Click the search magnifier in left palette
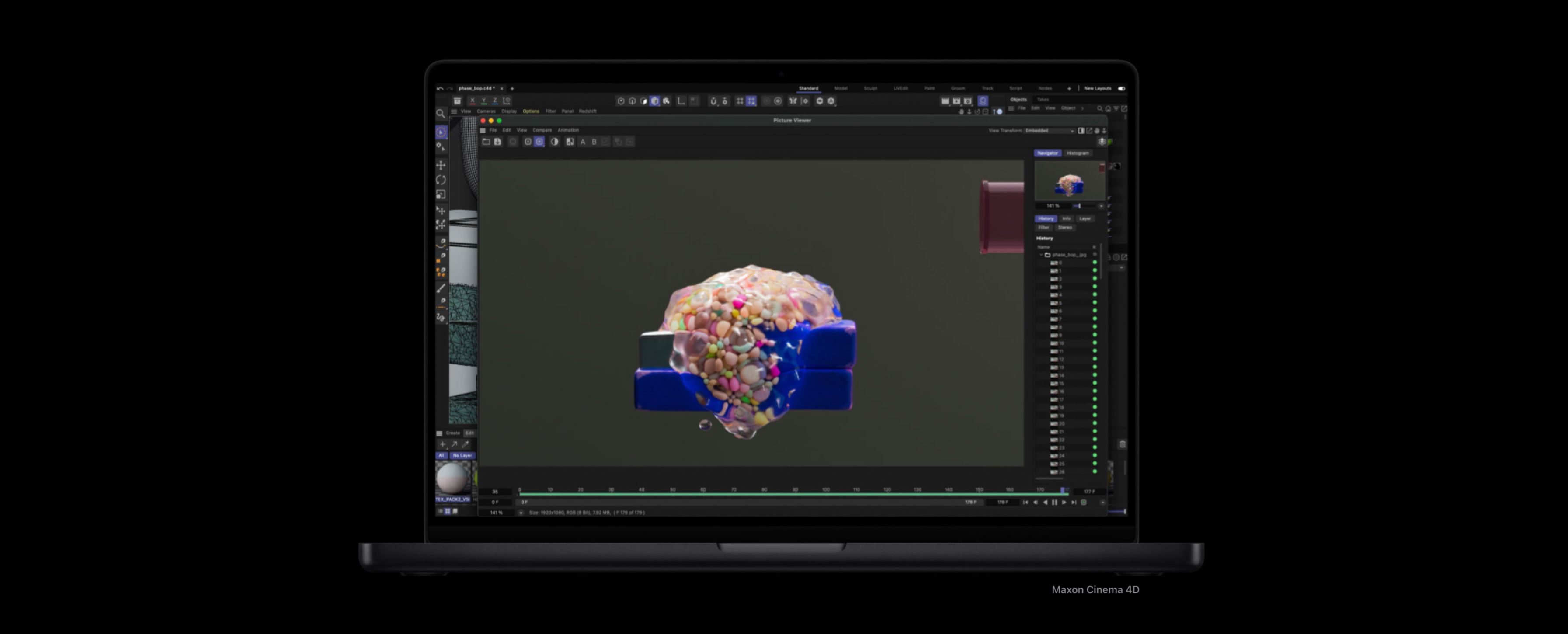The height and width of the screenshot is (634, 1568). (x=441, y=114)
